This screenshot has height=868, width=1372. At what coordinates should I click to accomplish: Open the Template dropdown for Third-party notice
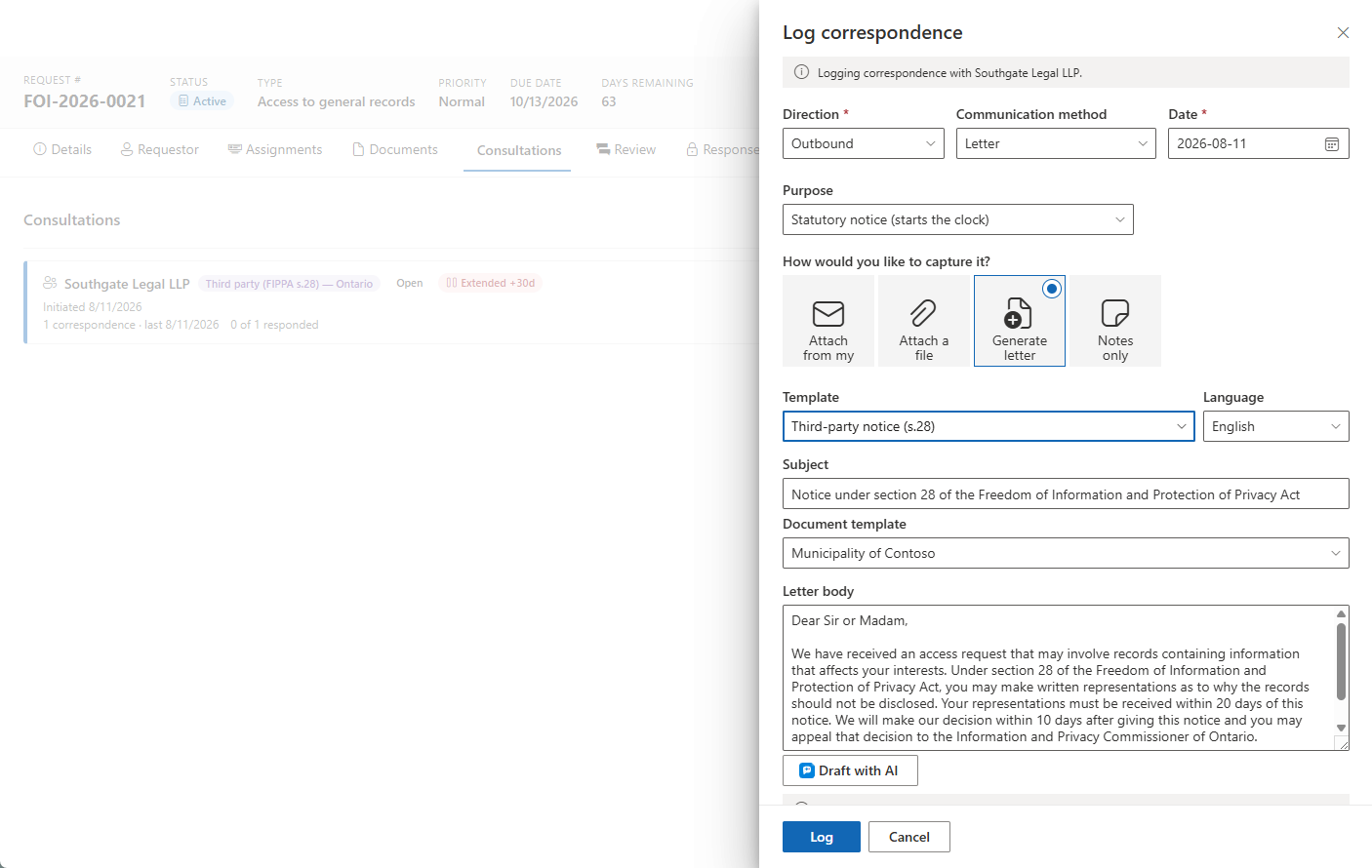point(989,426)
